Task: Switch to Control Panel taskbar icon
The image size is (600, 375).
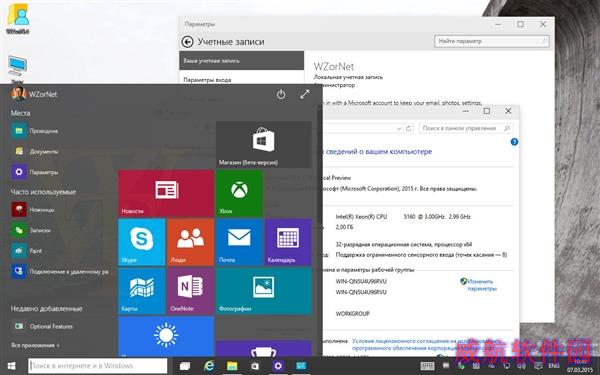Action: pyautogui.click(x=301, y=366)
